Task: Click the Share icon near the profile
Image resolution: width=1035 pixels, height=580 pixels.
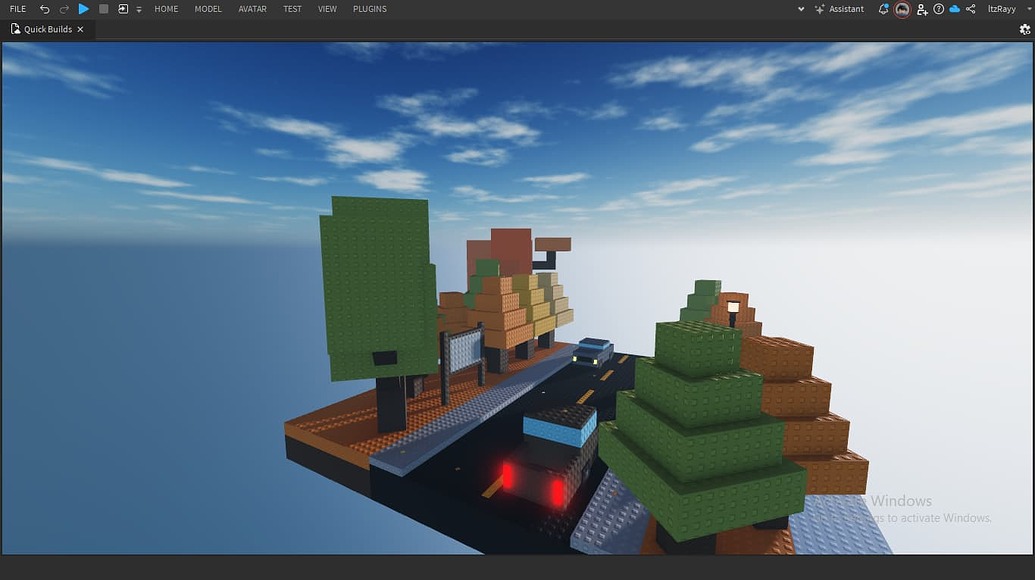Action: 970,9
